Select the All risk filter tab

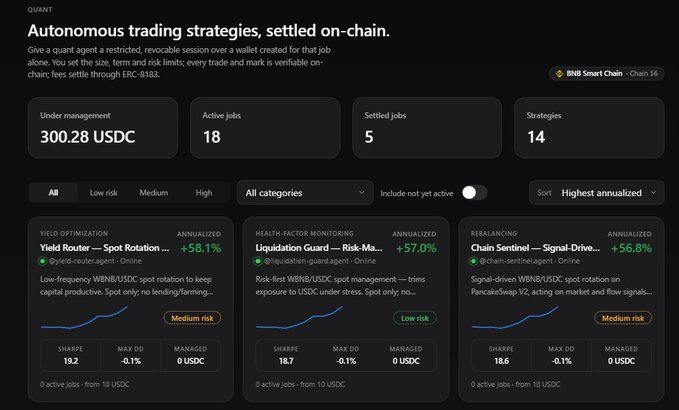point(53,193)
